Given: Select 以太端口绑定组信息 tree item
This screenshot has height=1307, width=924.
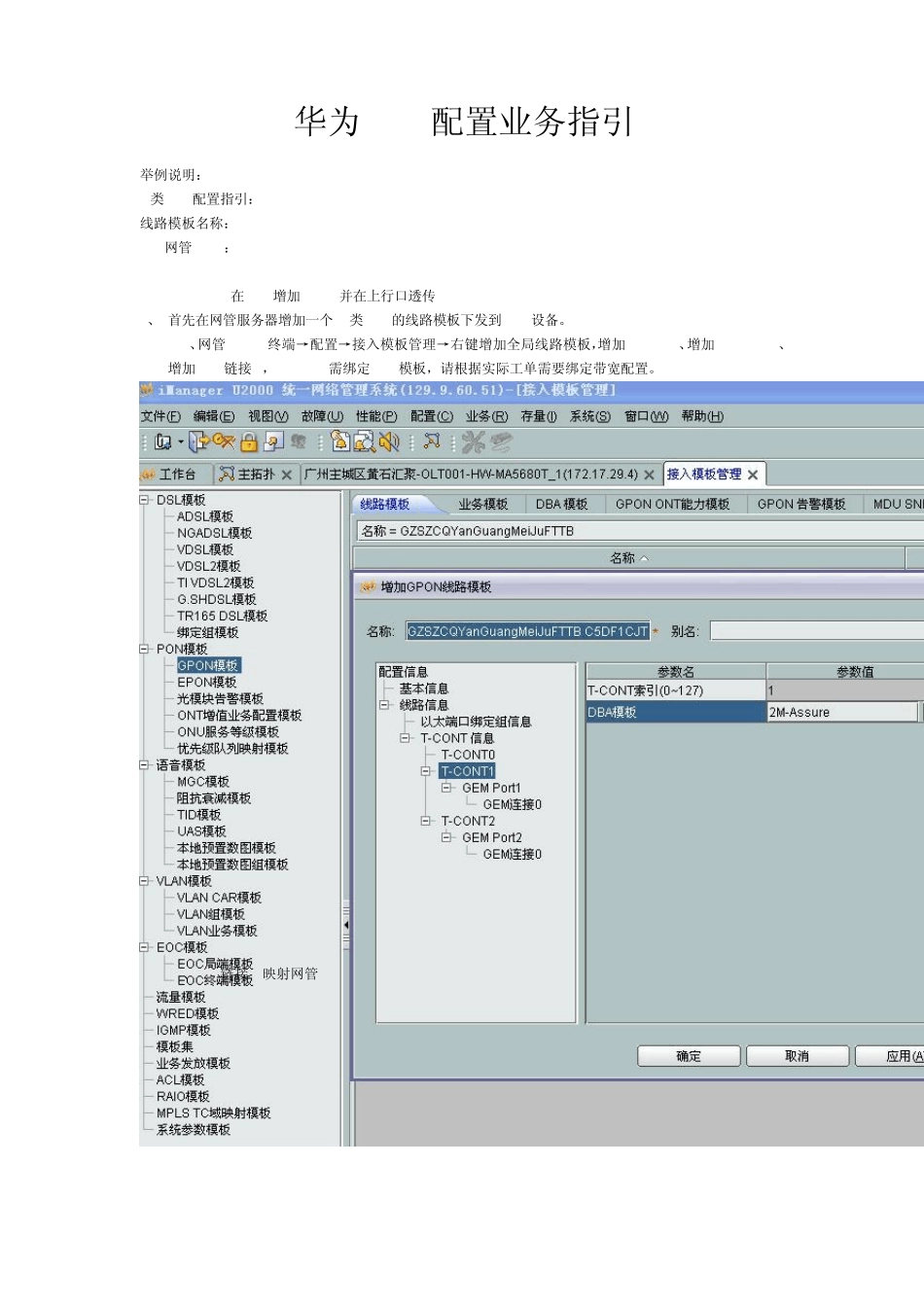Looking at the screenshot, I should point(476,722).
